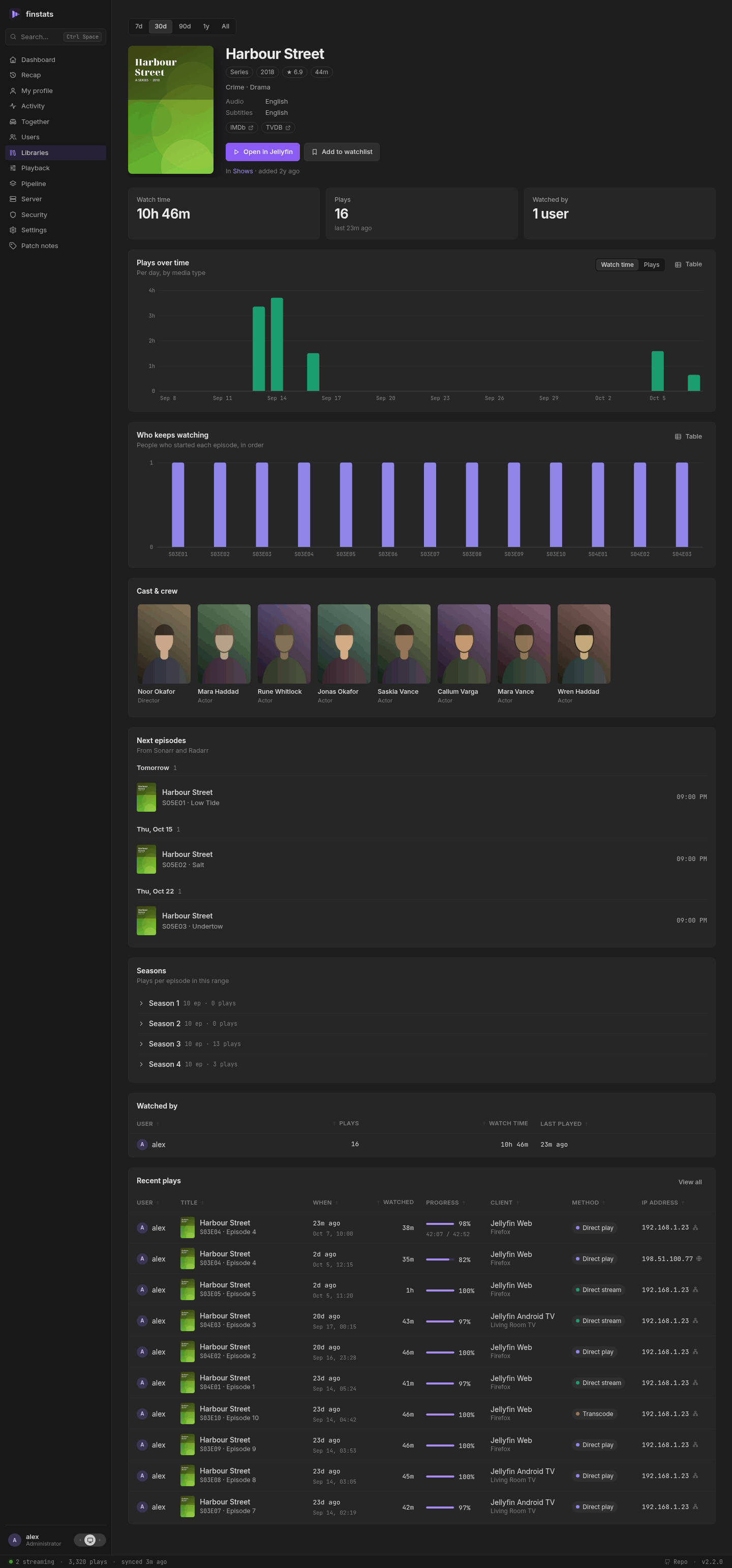Open the Dashboard icon in the sidebar
This screenshot has height=1568, width=732.
coord(13,59)
